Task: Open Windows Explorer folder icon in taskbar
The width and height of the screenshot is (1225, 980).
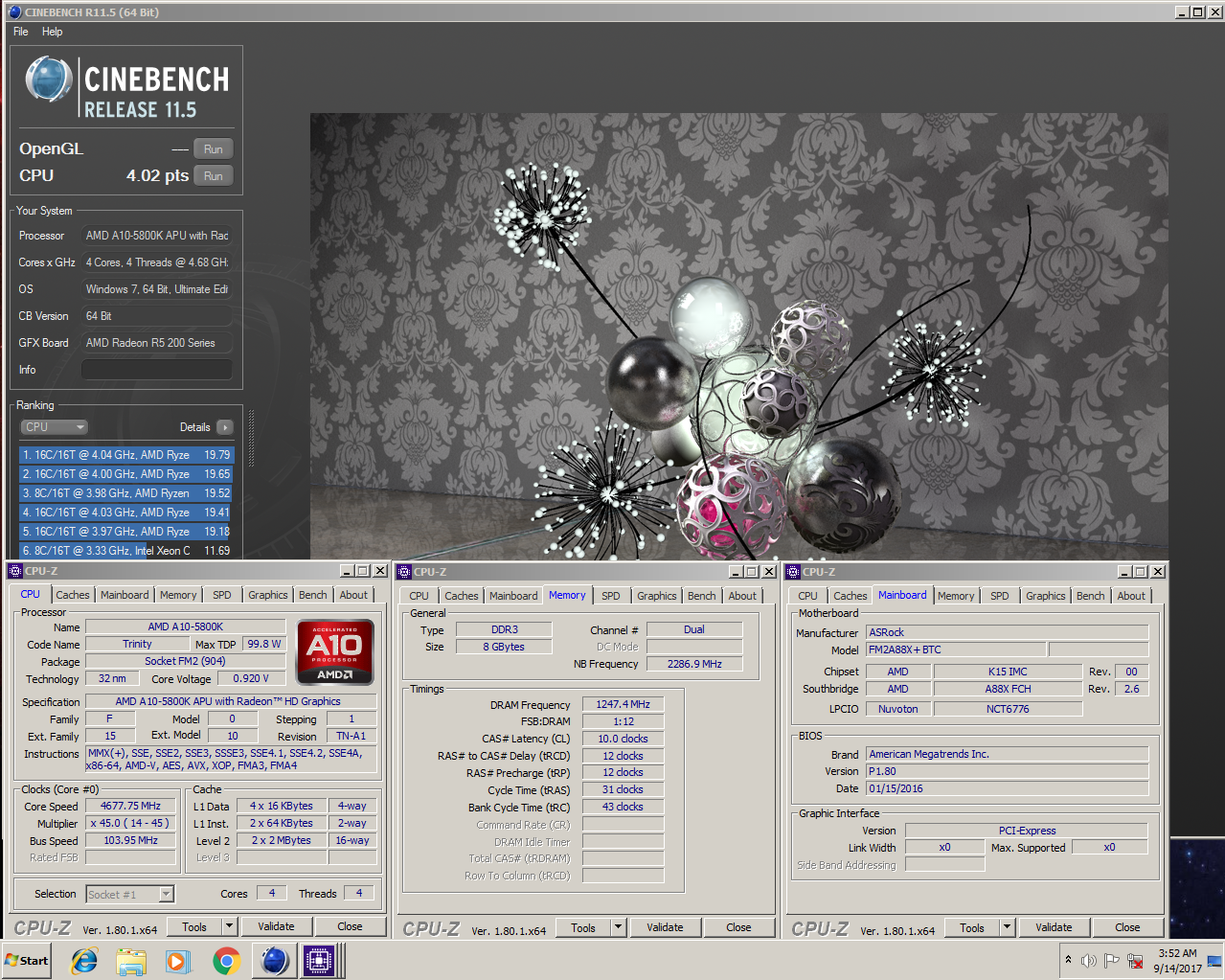Action: [x=131, y=960]
